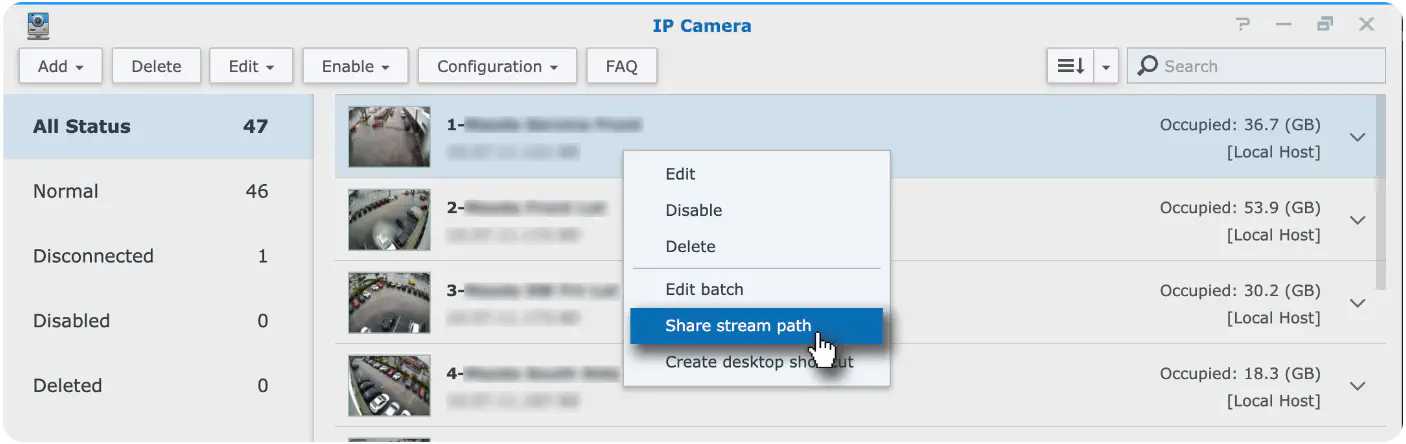Open the sort options dropdown arrow
The height and width of the screenshot is (444, 1406).
point(1106,66)
